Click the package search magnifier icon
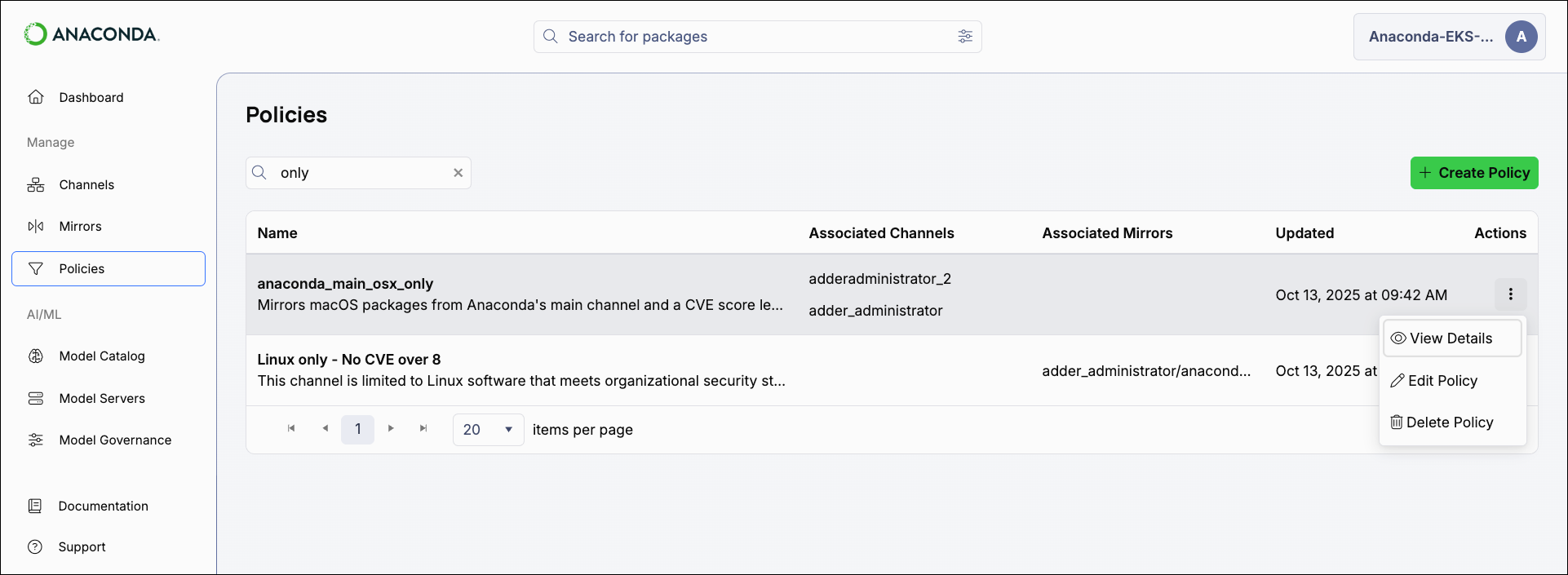The height and width of the screenshot is (575, 1568). coord(551,37)
